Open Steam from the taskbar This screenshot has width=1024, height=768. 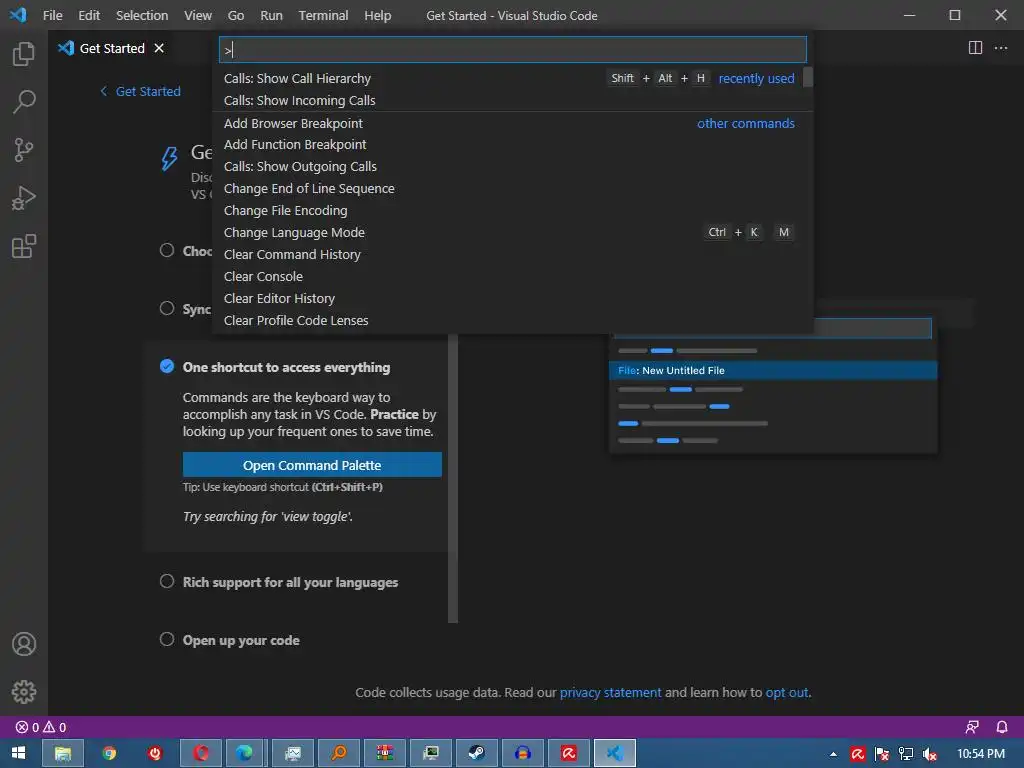[477, 753]
